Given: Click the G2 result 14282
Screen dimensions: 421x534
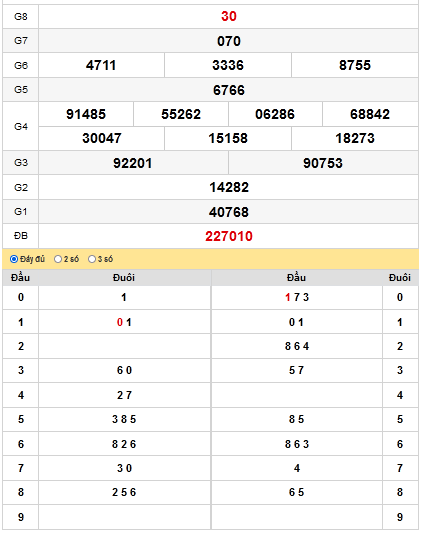Looking at the screenshot, I should [x=229, y=187].
